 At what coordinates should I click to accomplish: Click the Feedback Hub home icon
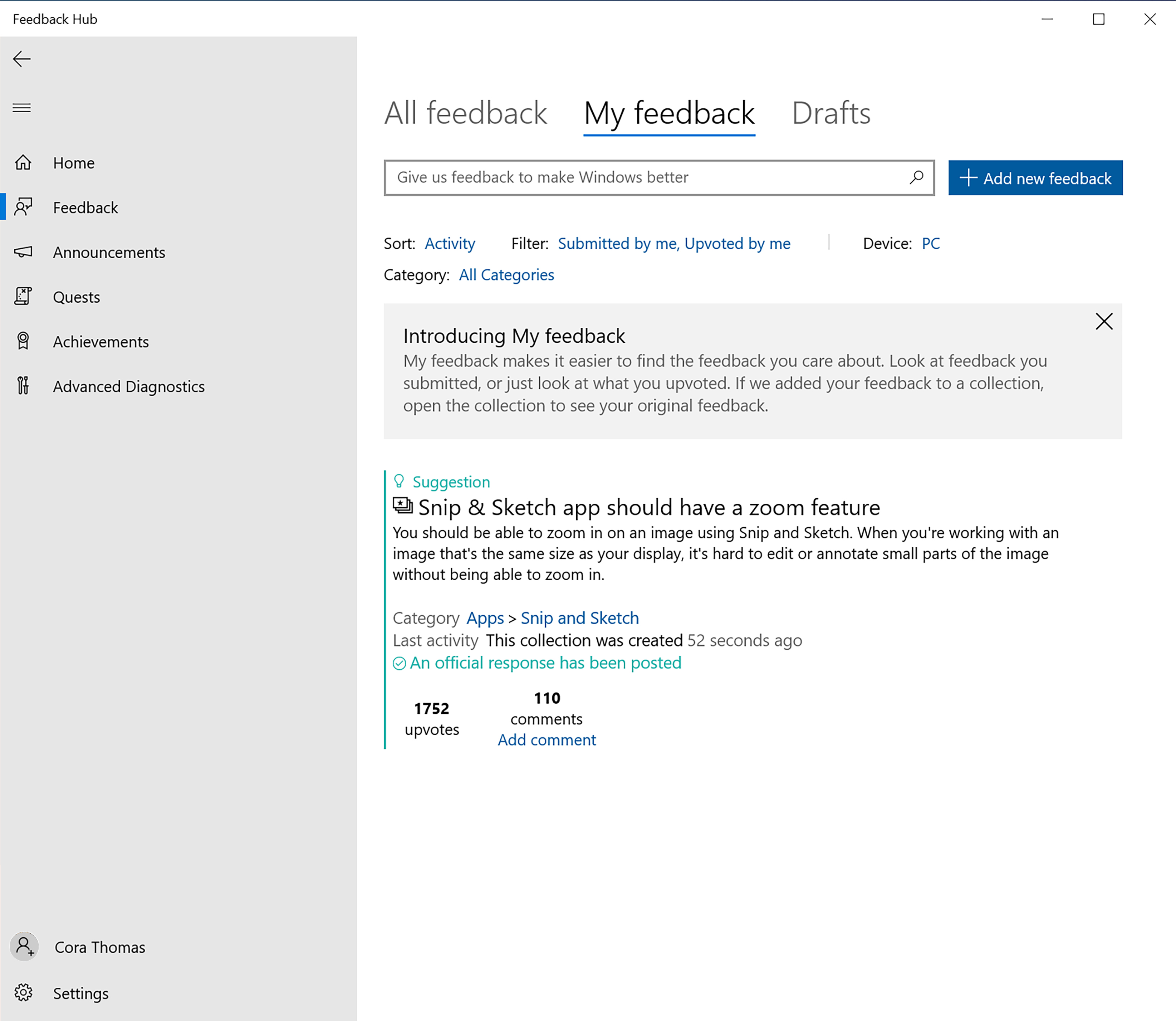[x=25, y=162]
